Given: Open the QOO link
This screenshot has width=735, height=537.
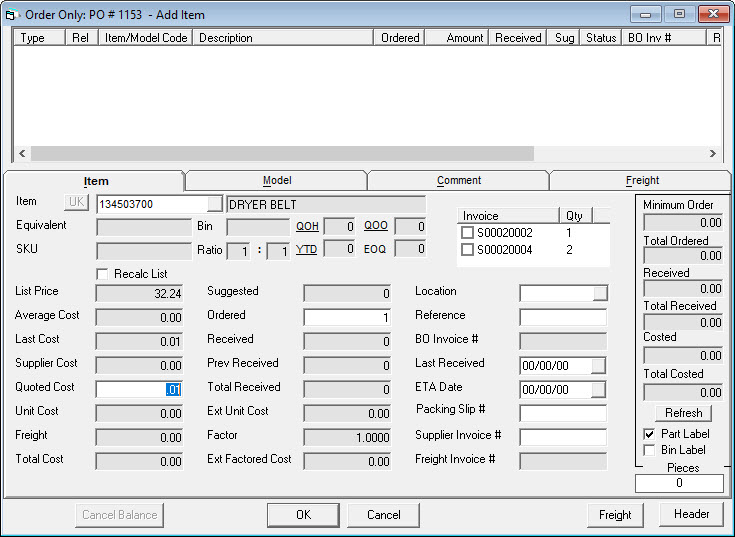Looking at the screenshot, I should pos(375,226).
